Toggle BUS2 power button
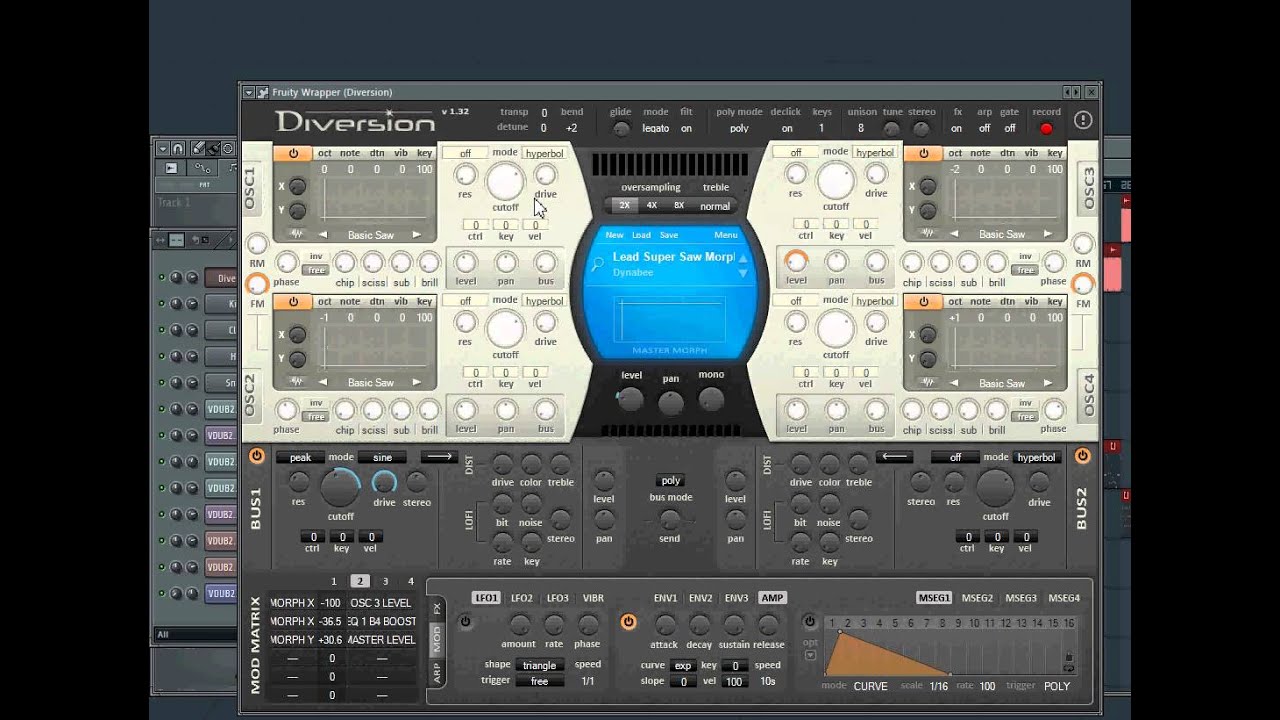Viewport: 1280px width, 720px height. [1082, 456]
